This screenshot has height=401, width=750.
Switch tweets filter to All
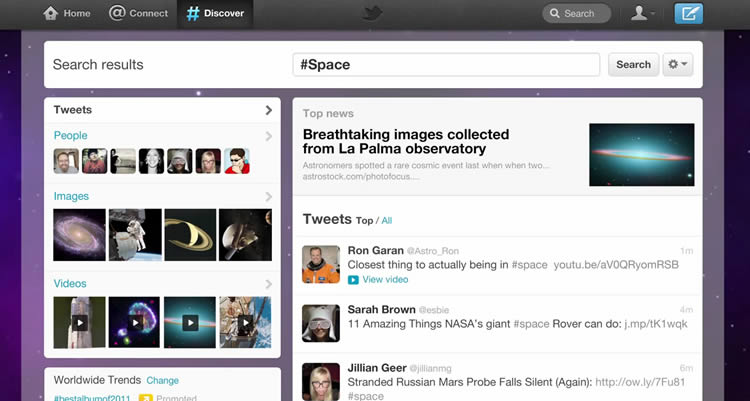click(386, 221)
